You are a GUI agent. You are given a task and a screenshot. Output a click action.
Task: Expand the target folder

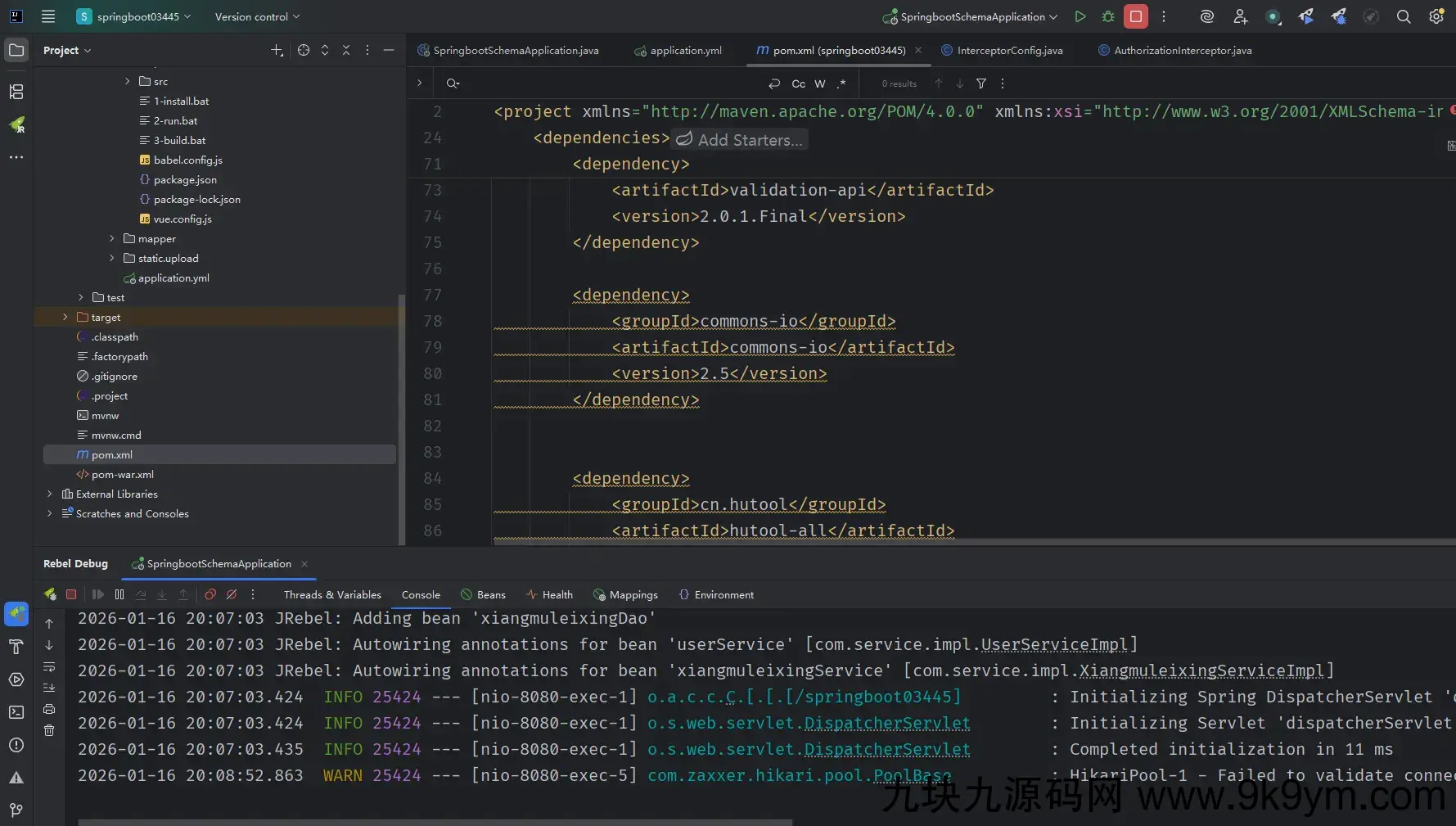point(65,317)
